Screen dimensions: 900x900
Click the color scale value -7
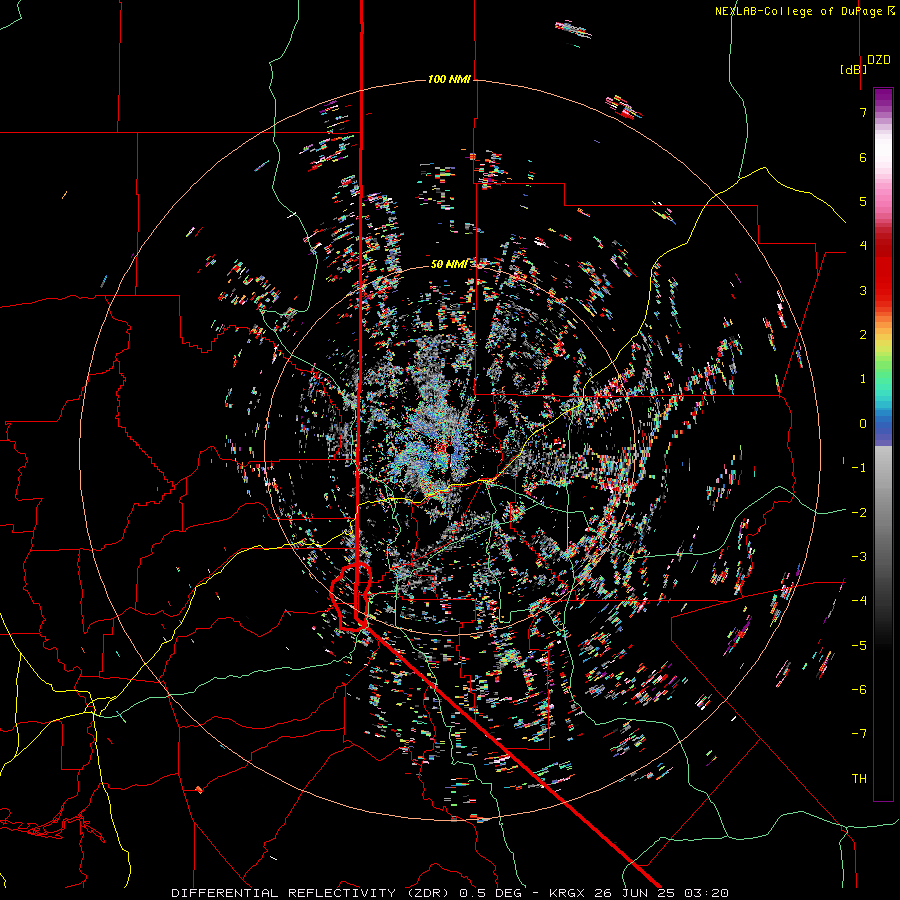tap(859, 734)
